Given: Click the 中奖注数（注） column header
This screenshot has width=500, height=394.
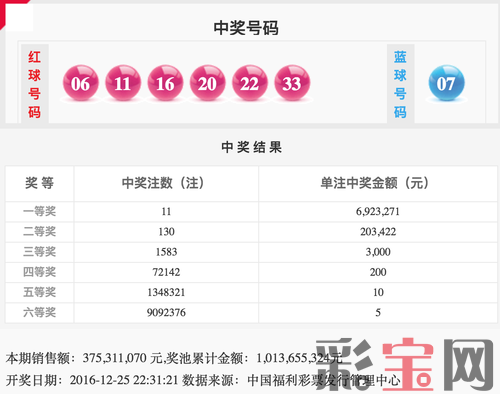Looking at the screenshot, I should pos(163,183).
